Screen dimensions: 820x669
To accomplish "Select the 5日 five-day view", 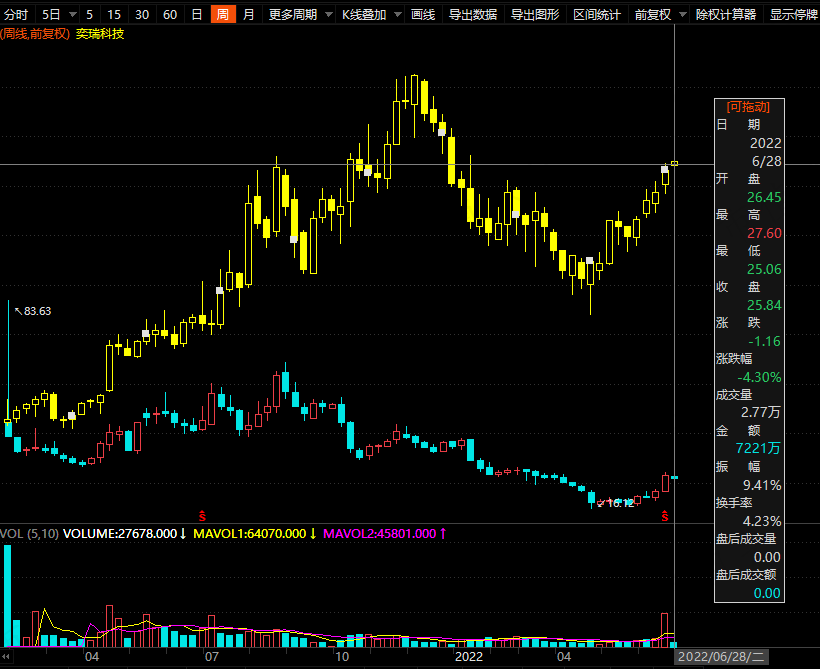I will [51, 14].
